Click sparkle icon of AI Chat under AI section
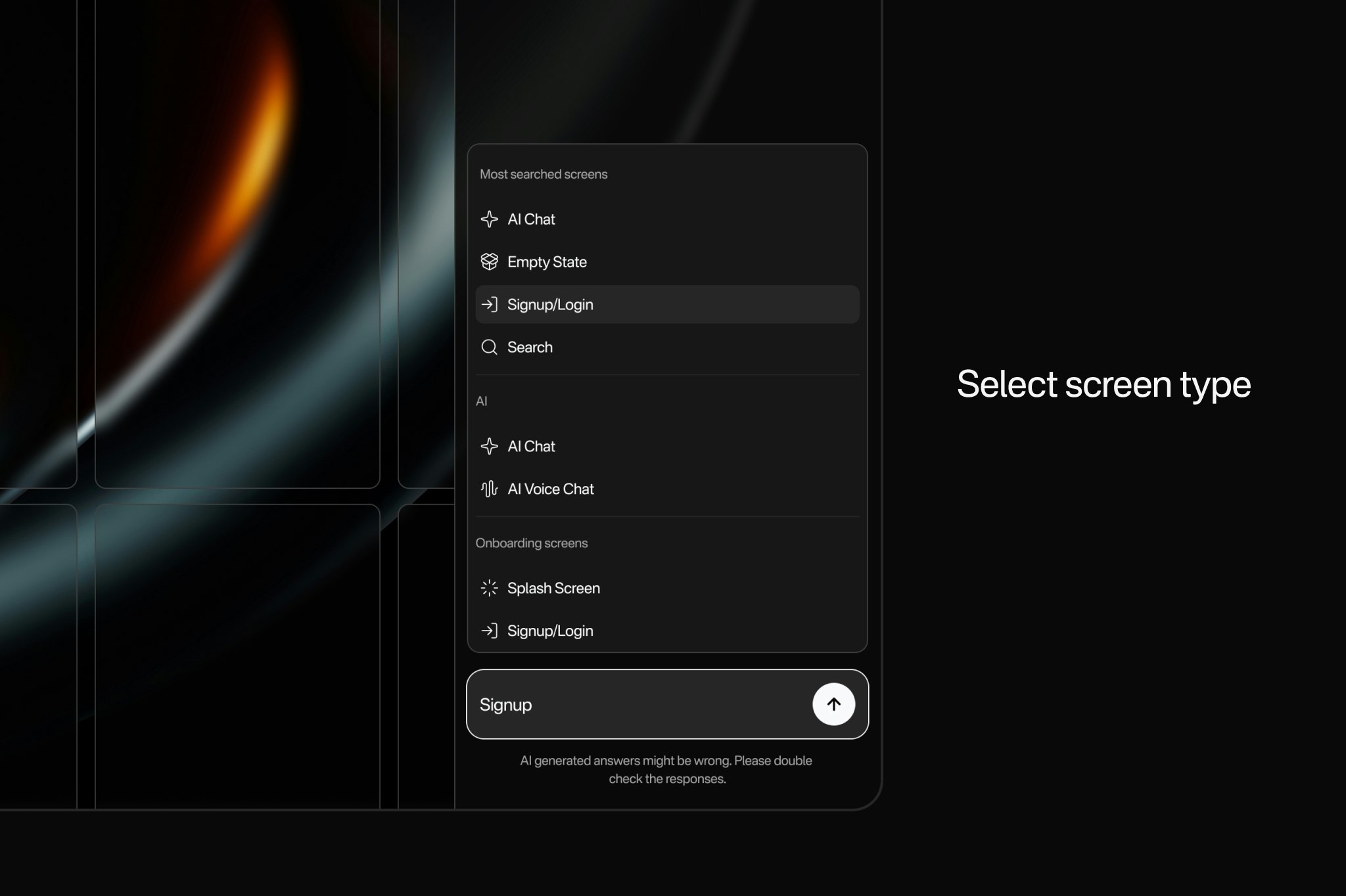The width and height of the screenshot is (1346, 896). (489, 447)
